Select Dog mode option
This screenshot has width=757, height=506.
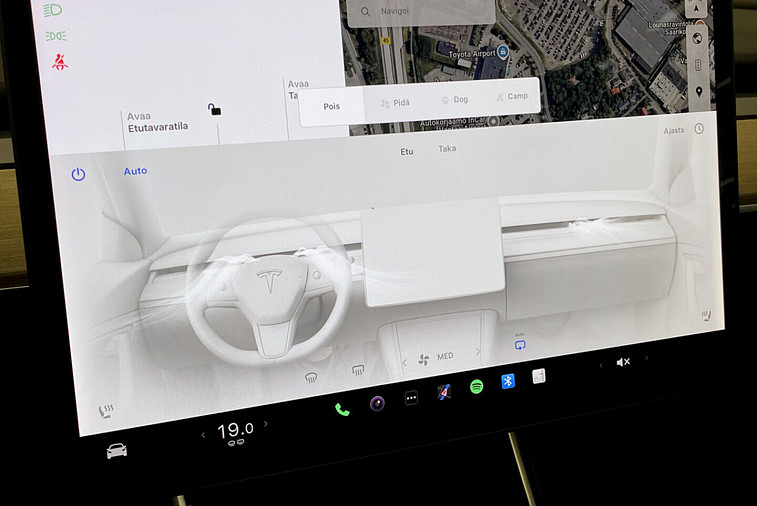(x=453, y=100)
